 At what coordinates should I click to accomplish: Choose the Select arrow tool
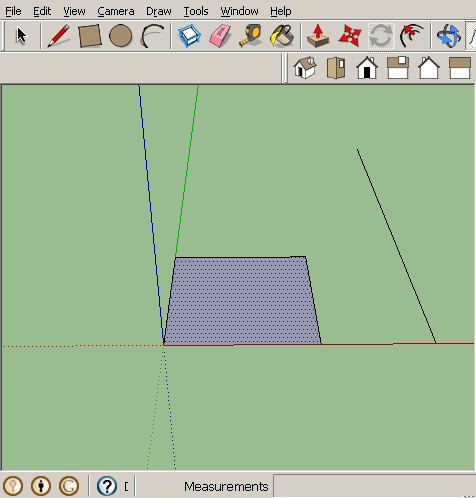pos(22,36)
